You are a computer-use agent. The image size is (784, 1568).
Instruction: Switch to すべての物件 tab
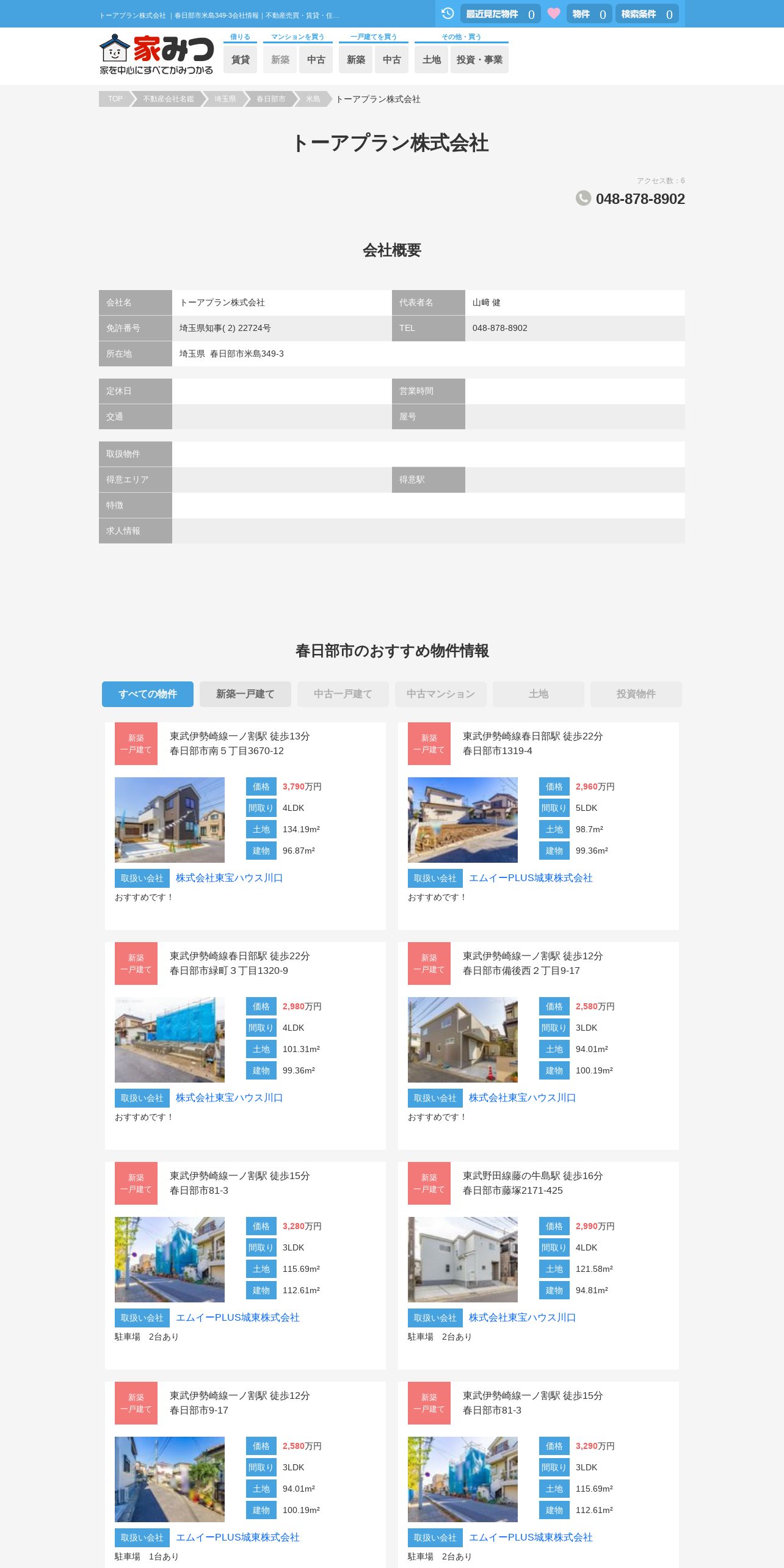(148, 694)
